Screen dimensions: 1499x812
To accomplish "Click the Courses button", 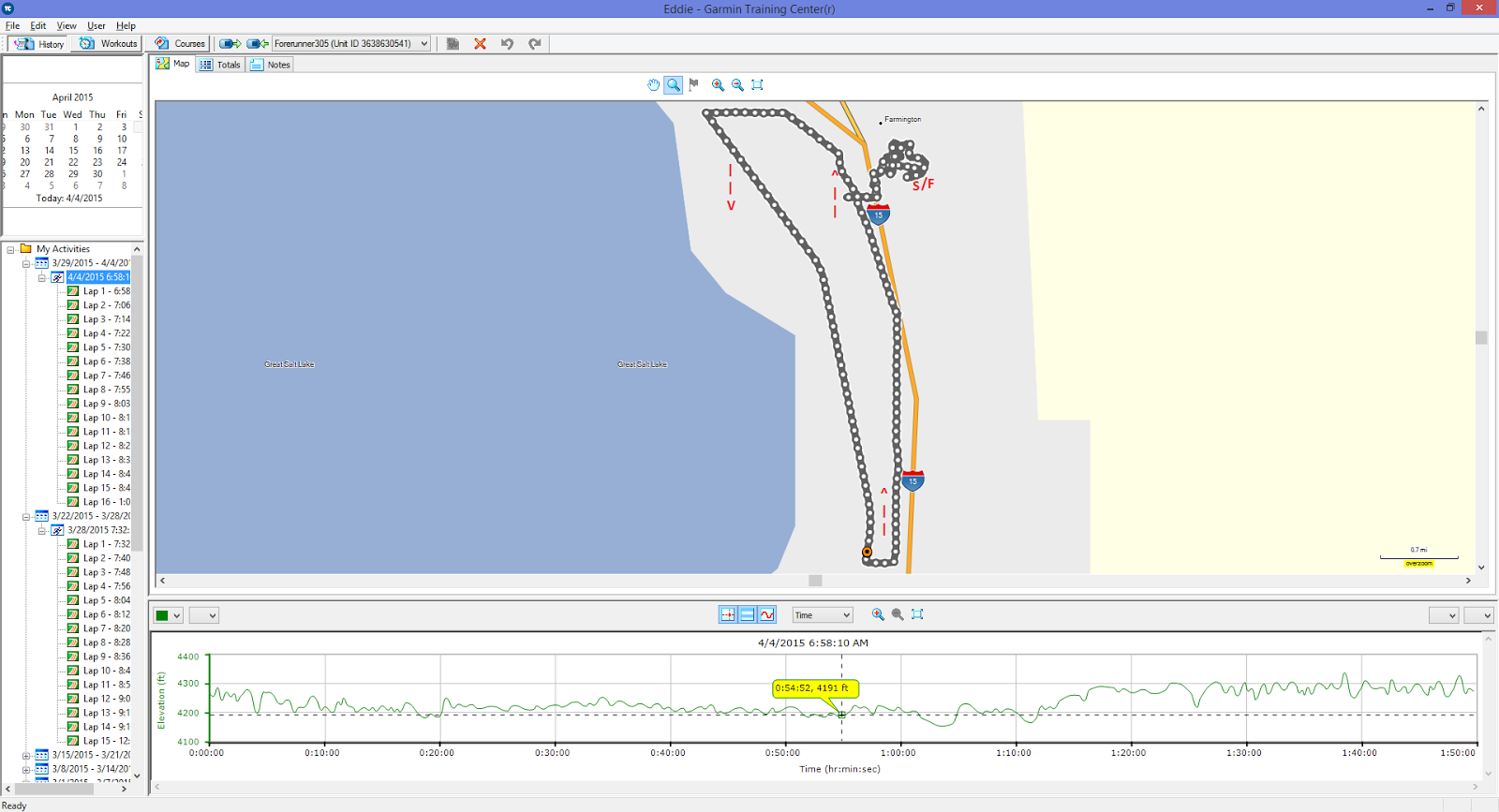I will (180, 44).
